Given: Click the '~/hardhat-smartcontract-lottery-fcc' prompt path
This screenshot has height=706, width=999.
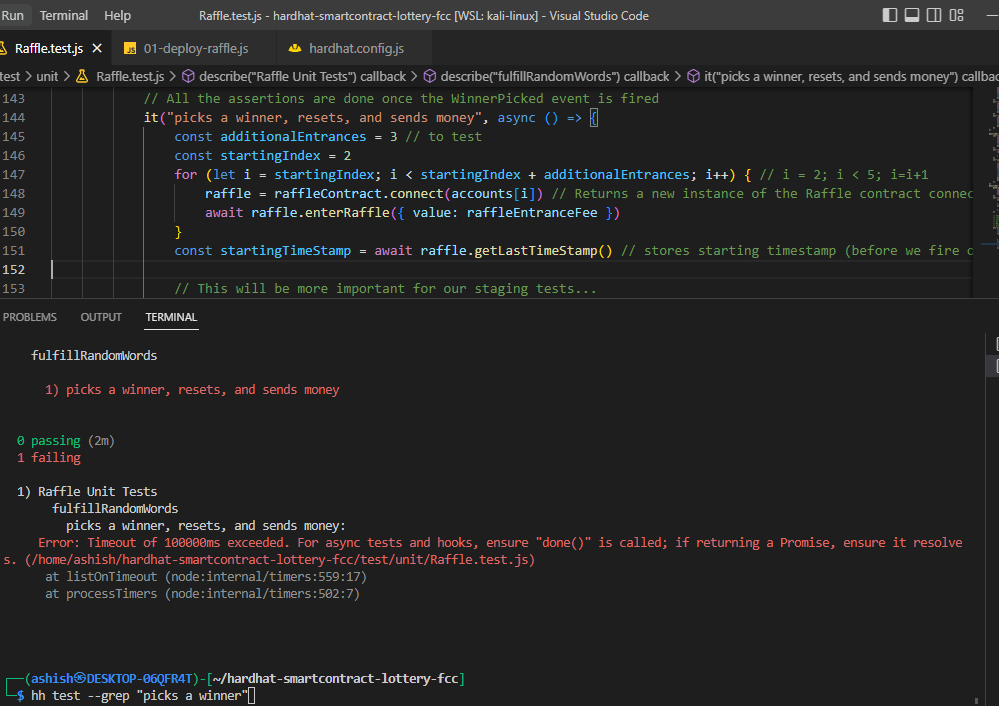Looking at the screenshot, I should (x=336, y=679).
